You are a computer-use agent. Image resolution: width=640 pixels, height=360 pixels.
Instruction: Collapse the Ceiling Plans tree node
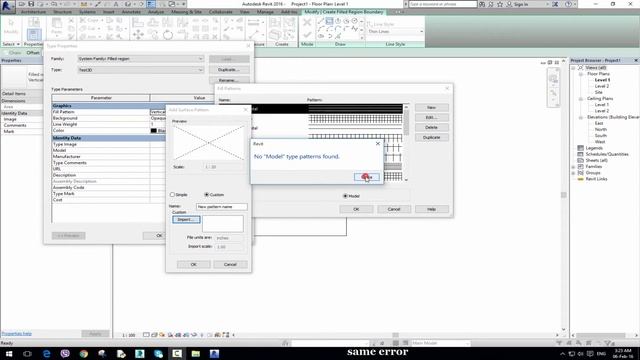(x=580, y=99)
